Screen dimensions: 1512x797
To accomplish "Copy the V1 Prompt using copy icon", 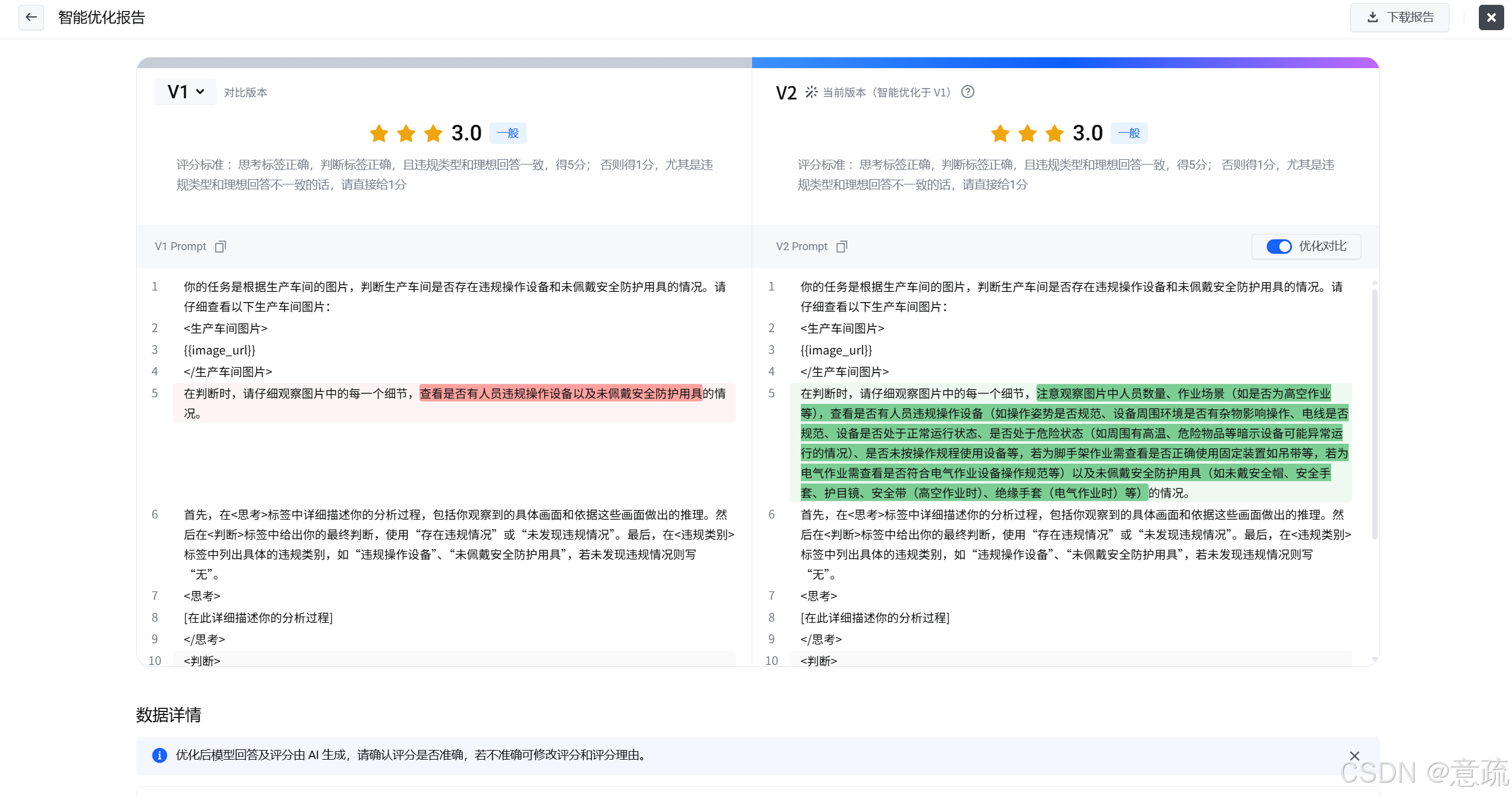I will pyautogui.click(x=221, y=246).
